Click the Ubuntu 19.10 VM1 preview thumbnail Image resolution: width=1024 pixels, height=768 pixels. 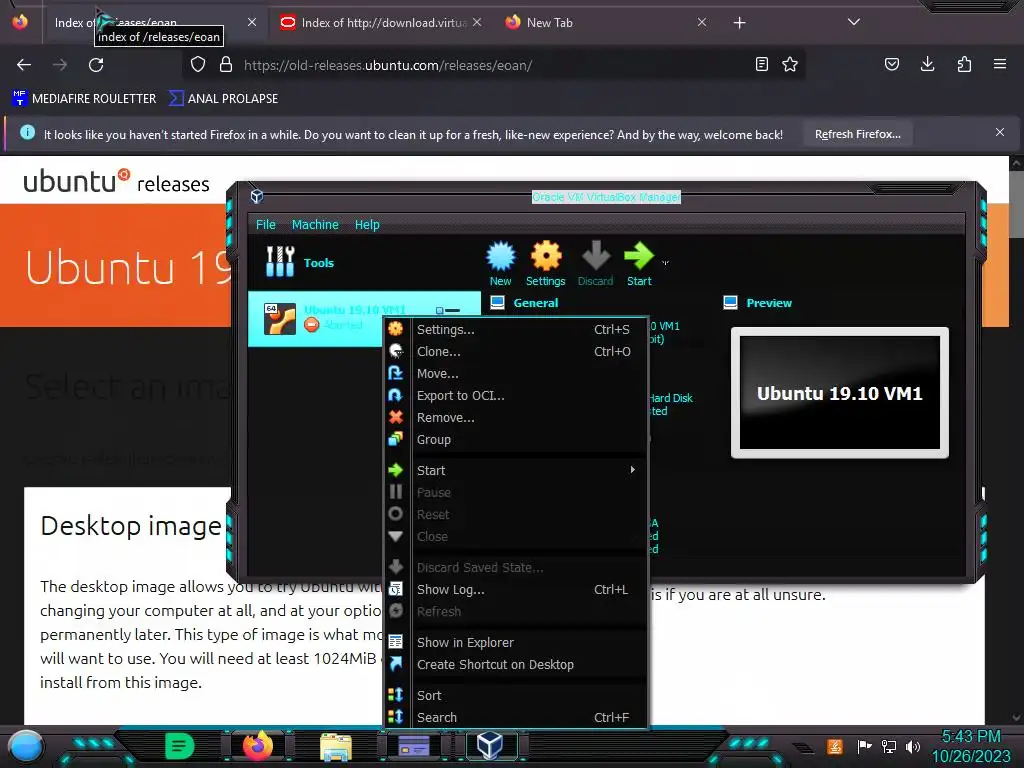click(840, 392)
